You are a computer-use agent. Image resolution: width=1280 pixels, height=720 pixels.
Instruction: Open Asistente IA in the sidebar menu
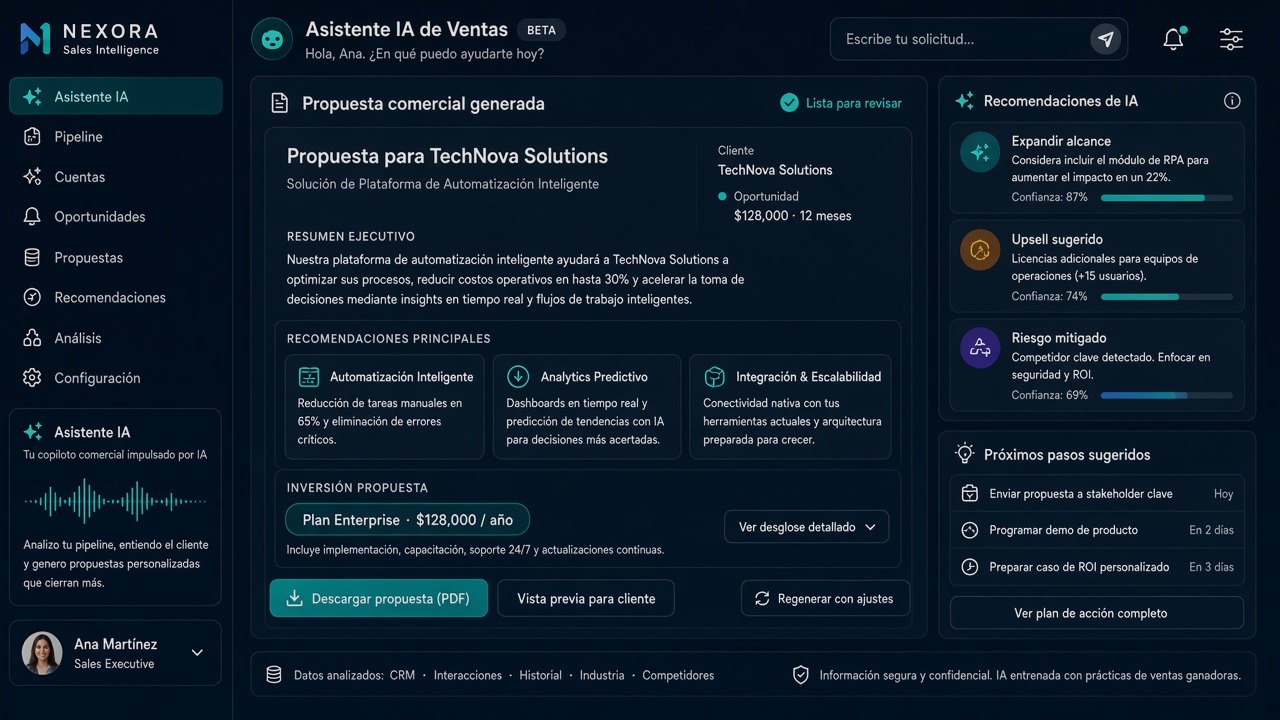pyautogui.click(x=116, y=96)
